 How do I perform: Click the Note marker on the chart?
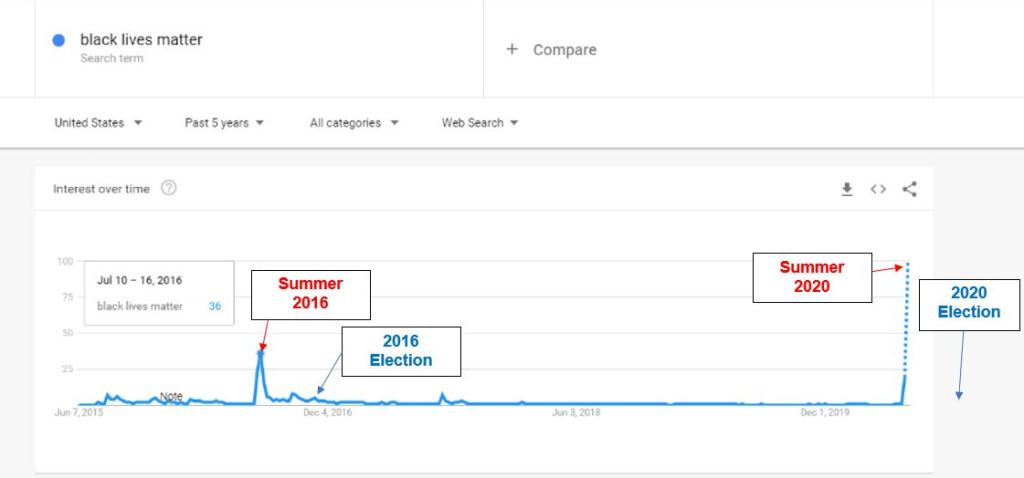171,397
